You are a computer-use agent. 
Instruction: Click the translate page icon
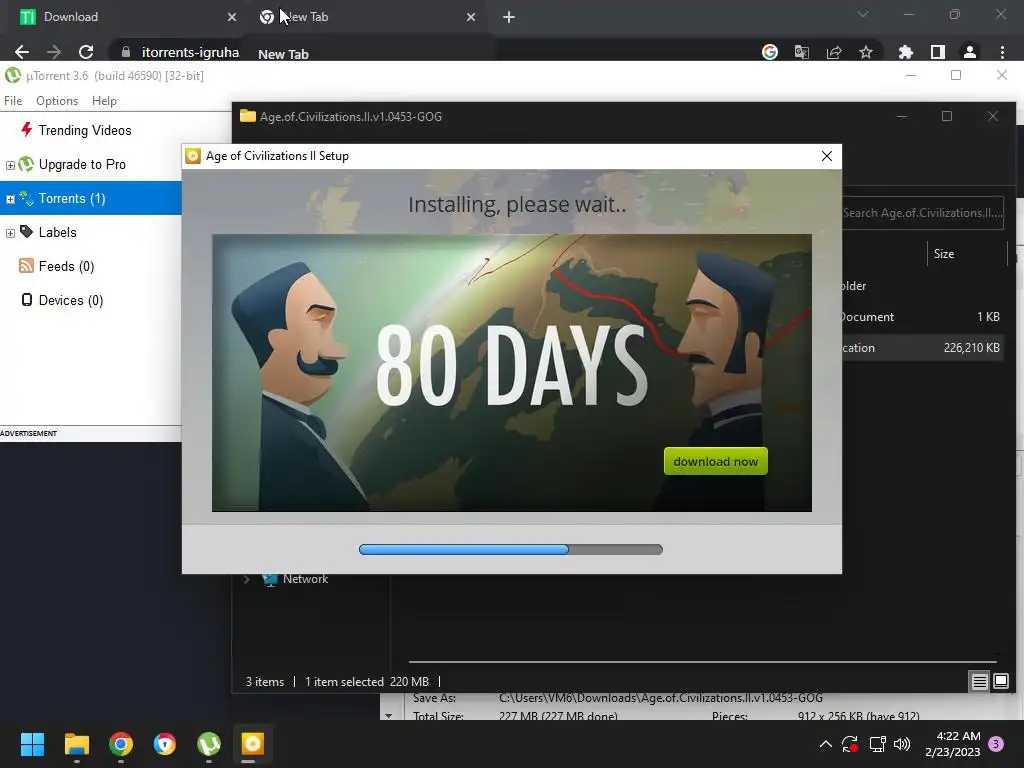(802, 52)
